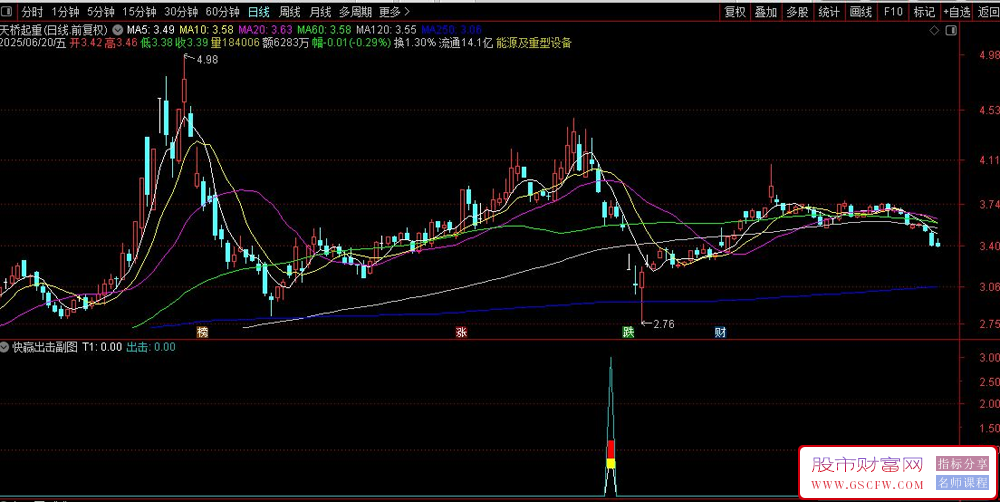Click the 换1.30% turnover rate
The width and height of the screenshot is (1000, 502).
415,43
